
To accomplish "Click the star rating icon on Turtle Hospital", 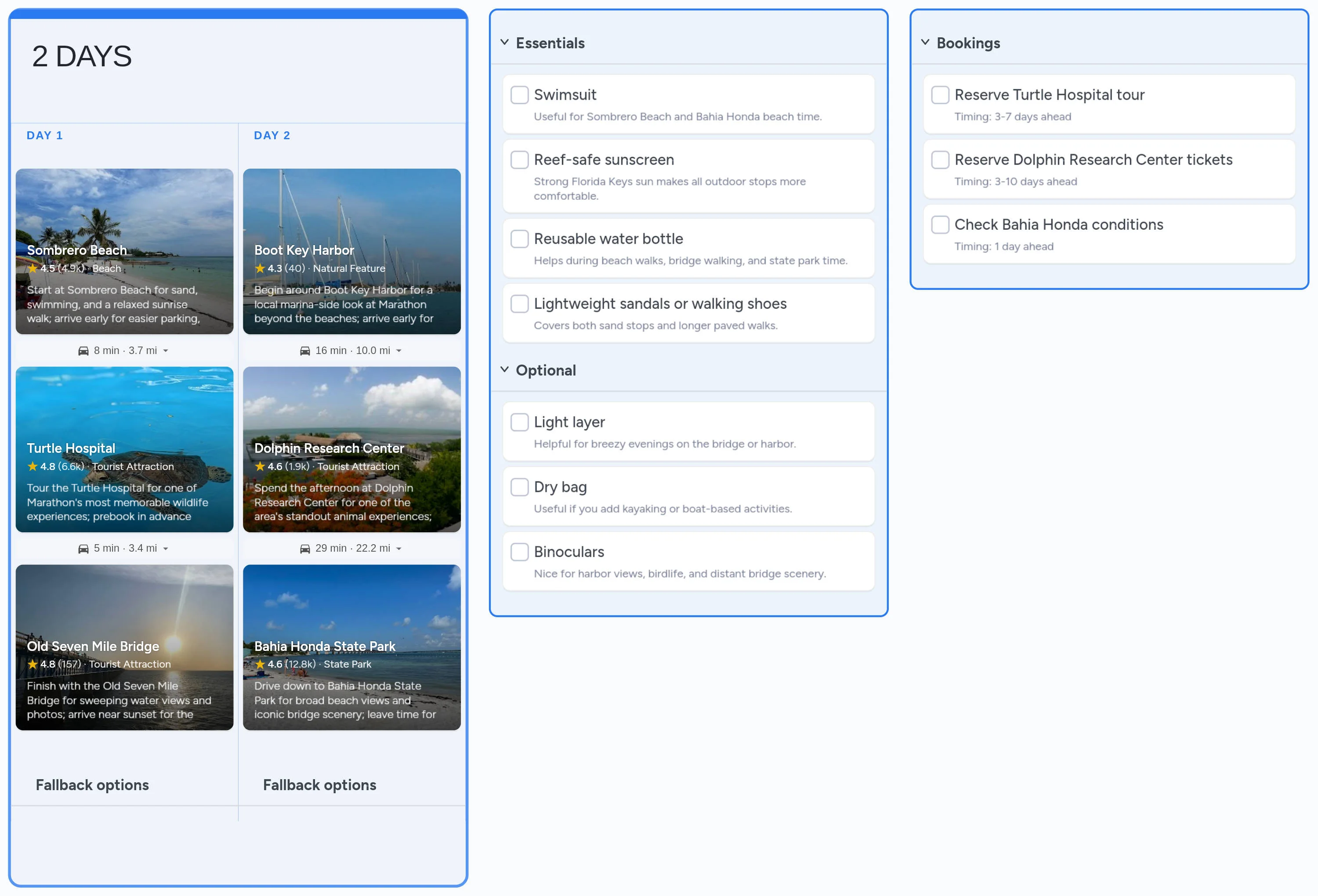I will point(33,466).
